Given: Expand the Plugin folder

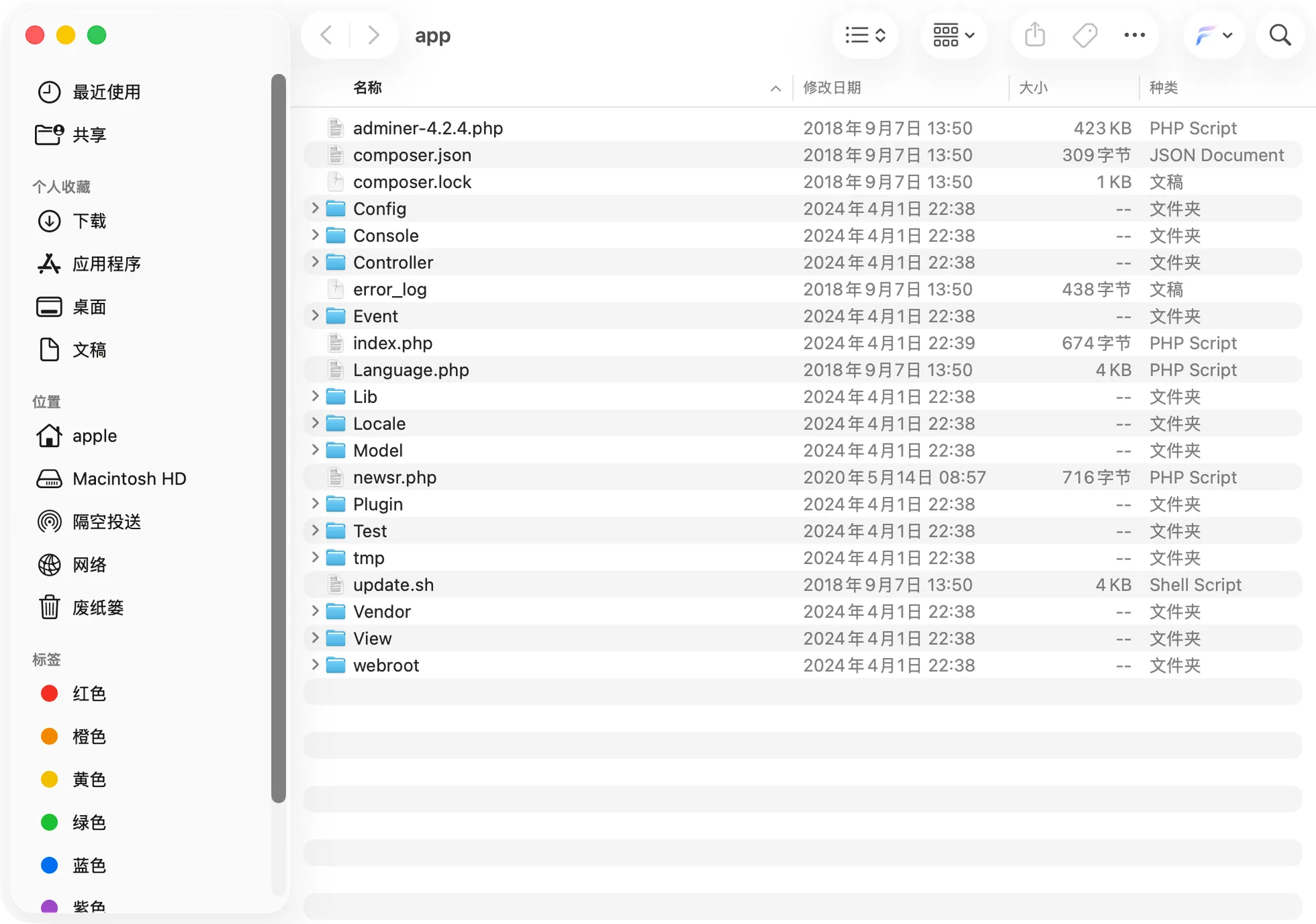Looking at the screenshot, I should 315,504.
